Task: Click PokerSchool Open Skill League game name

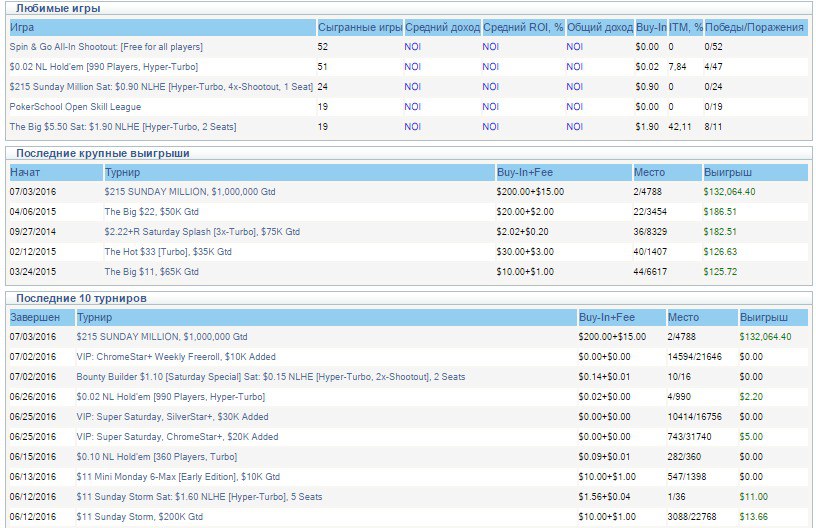Action: [75, 107]
